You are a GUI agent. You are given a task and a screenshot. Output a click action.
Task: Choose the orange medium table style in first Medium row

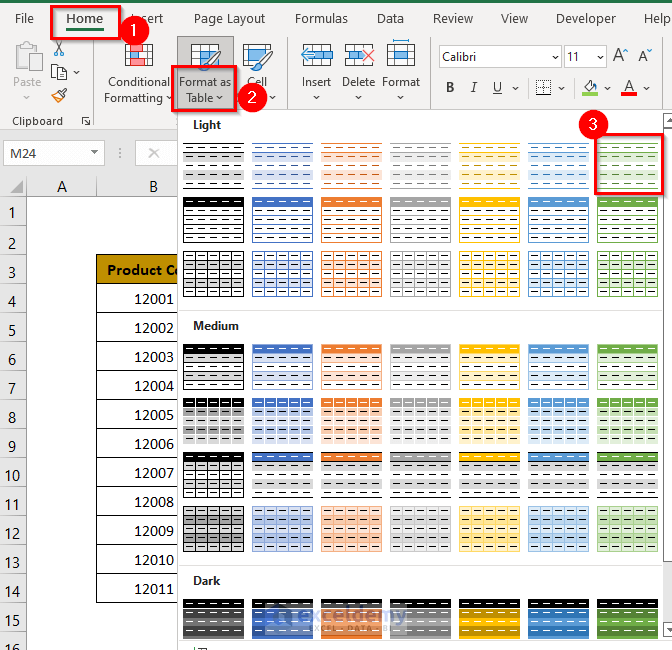351,365
